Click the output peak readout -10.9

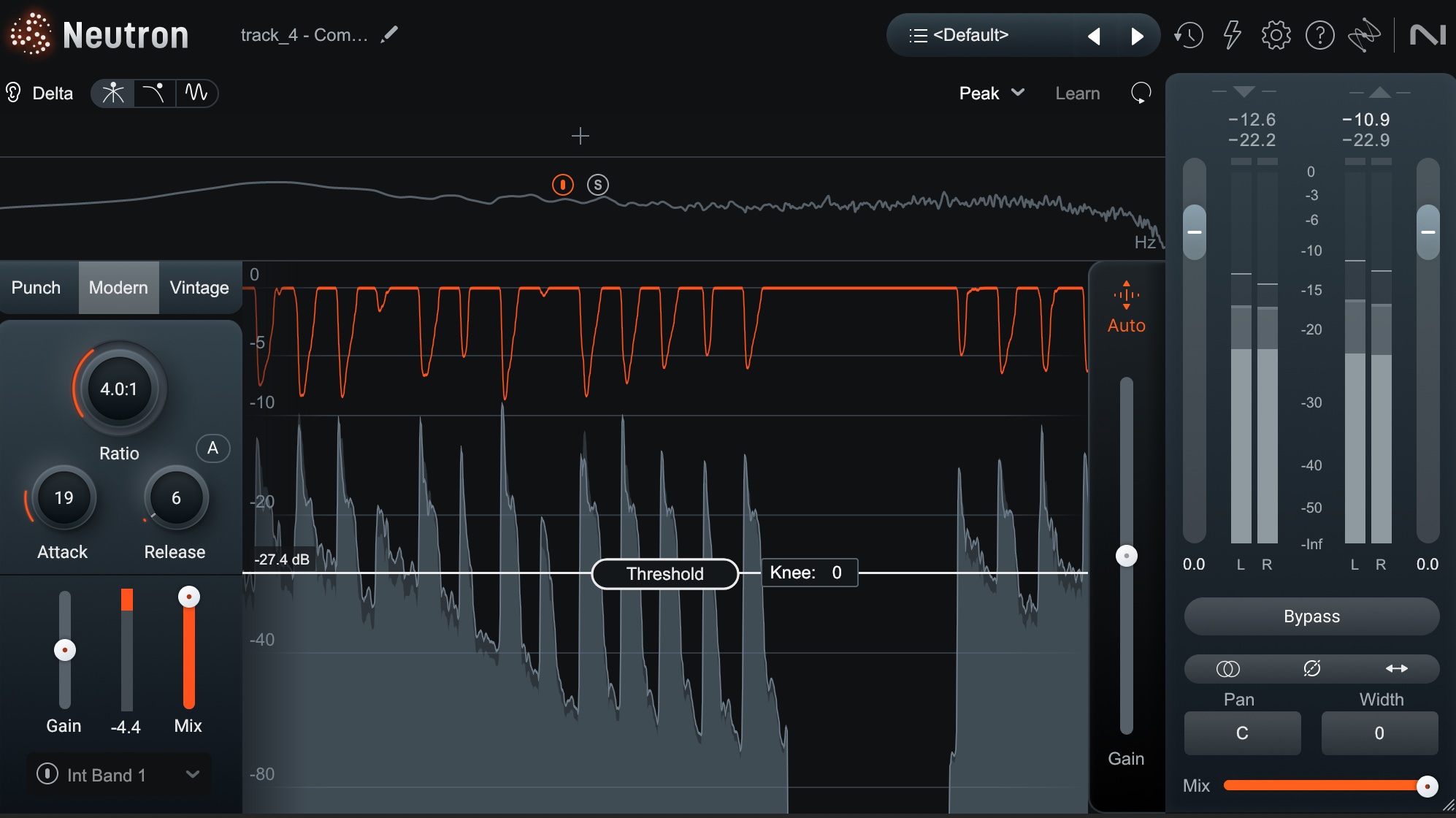(1366, 119)
